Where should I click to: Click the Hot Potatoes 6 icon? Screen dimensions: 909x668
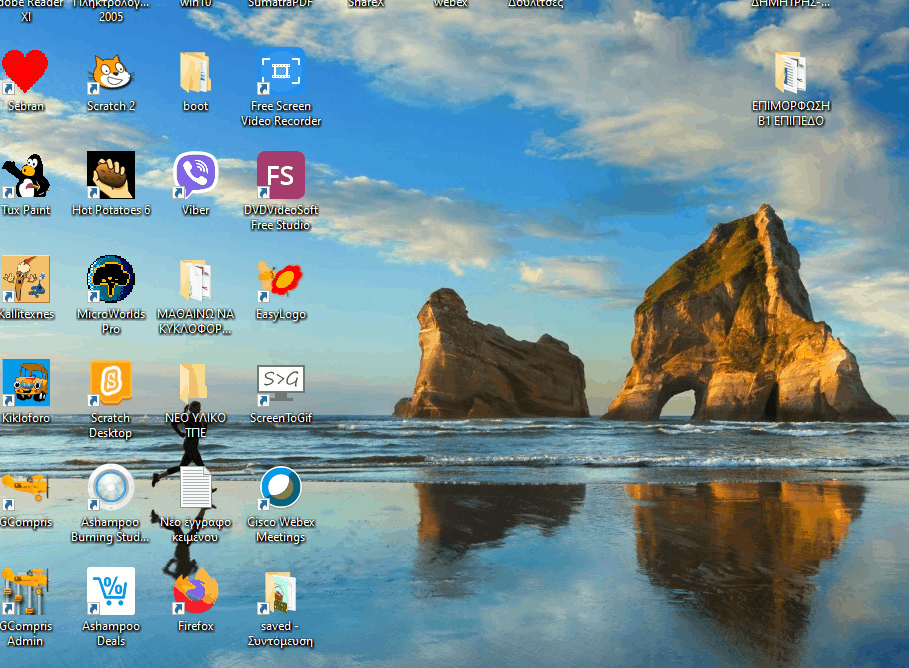111,177
